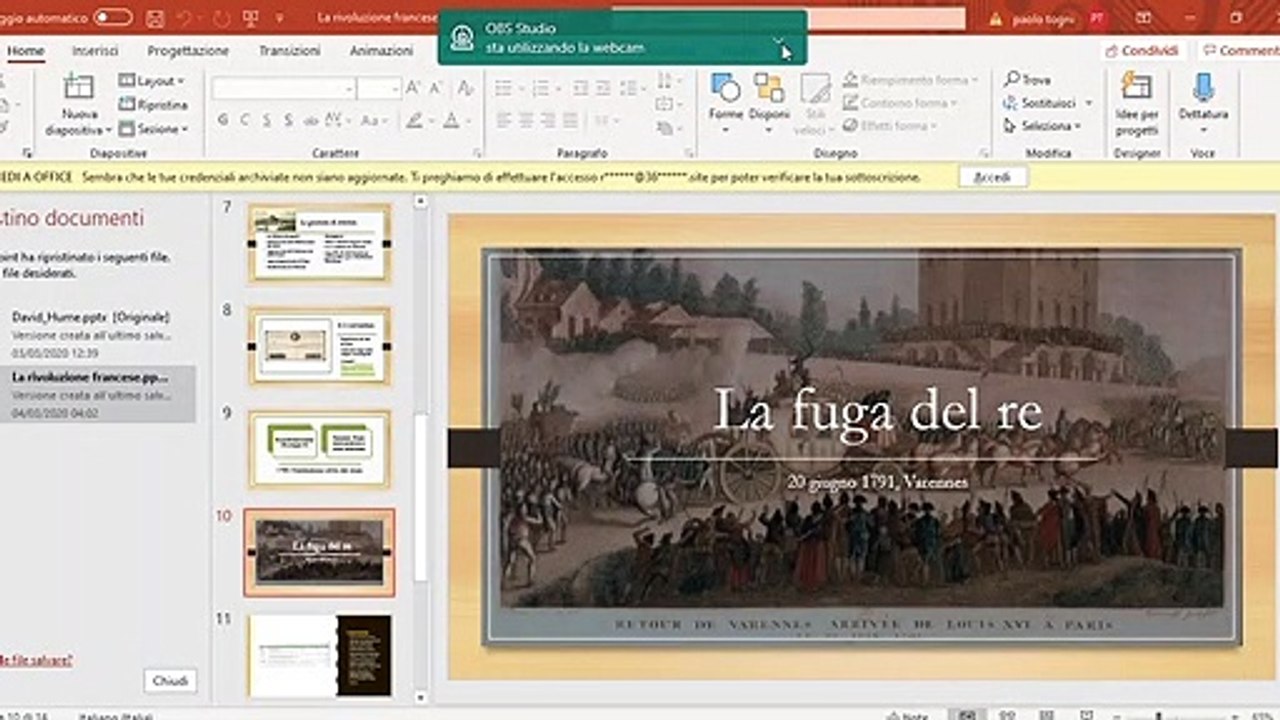Start presentation from beginning icon
1280x720 pixels.
tap(250, 18)
